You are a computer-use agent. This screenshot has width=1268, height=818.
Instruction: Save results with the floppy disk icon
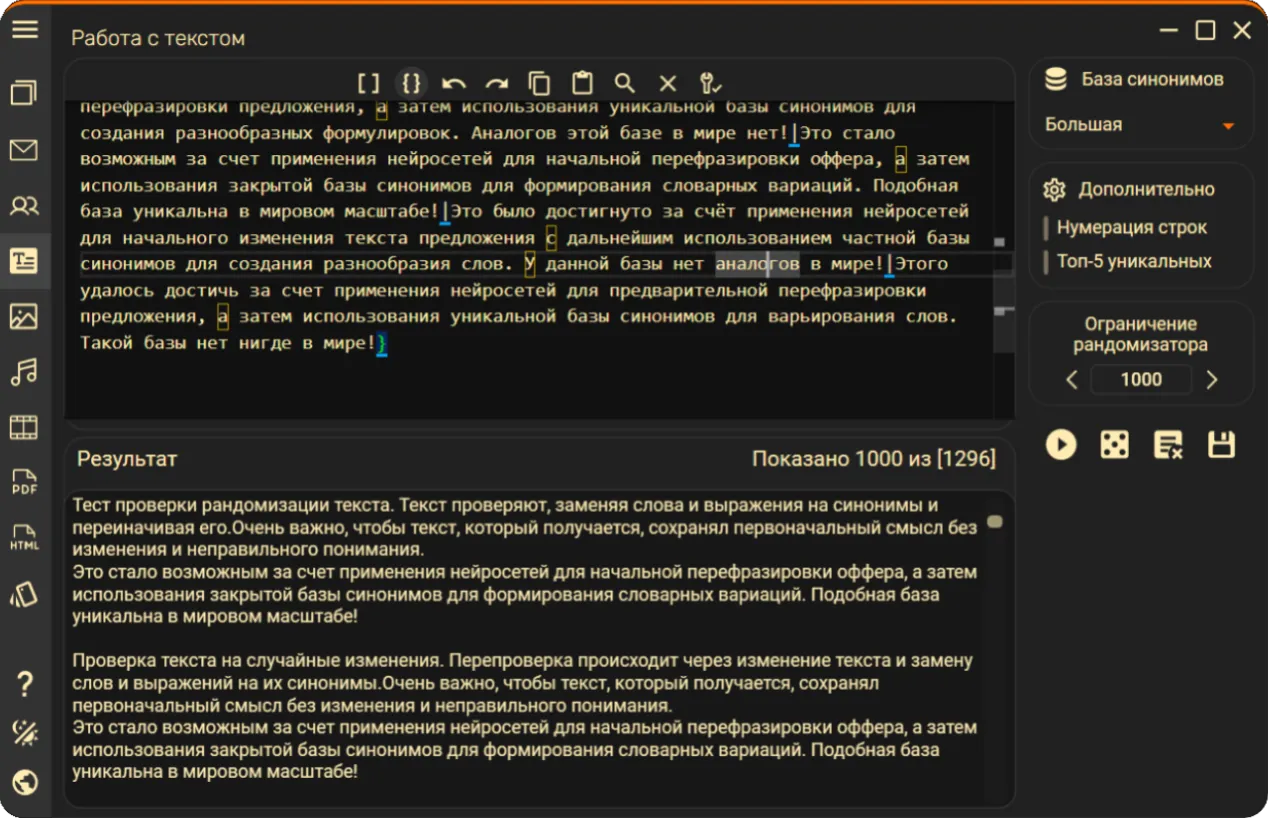(x=1221, y=444)
